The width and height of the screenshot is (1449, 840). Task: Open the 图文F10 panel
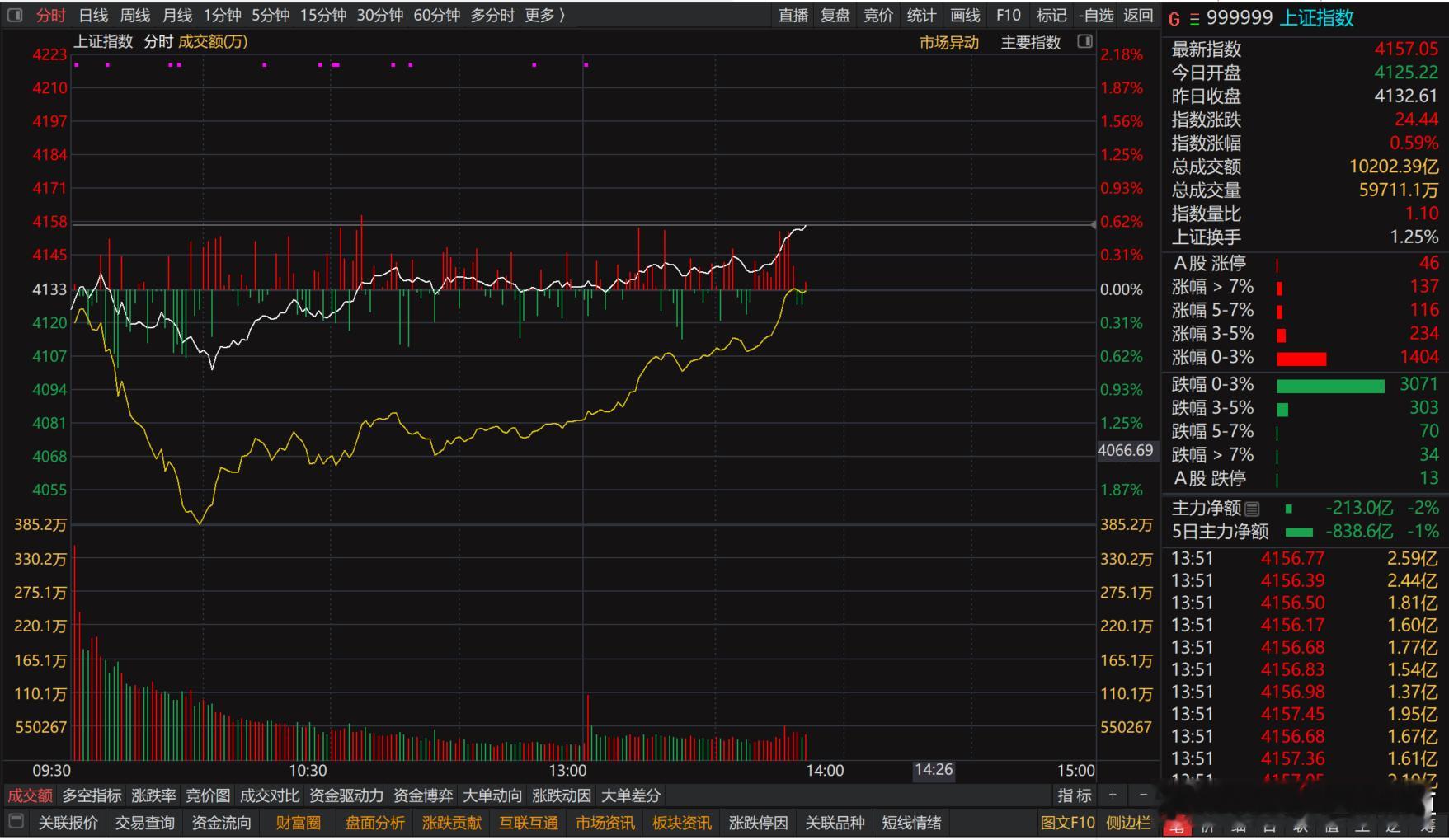pos(1068,823)
